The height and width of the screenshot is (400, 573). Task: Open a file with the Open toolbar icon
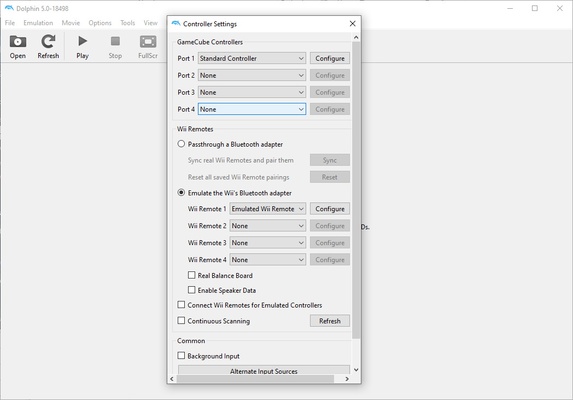(18, 47)
